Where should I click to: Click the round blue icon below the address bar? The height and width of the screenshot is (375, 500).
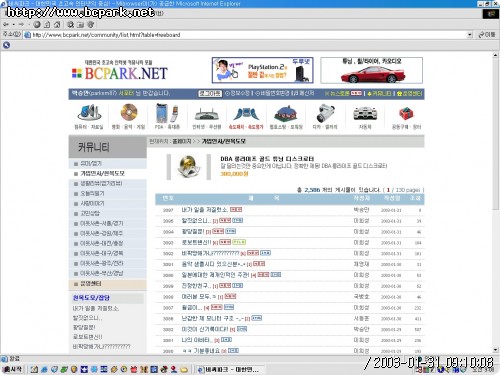pyautogui.click(x=6, y=45)
